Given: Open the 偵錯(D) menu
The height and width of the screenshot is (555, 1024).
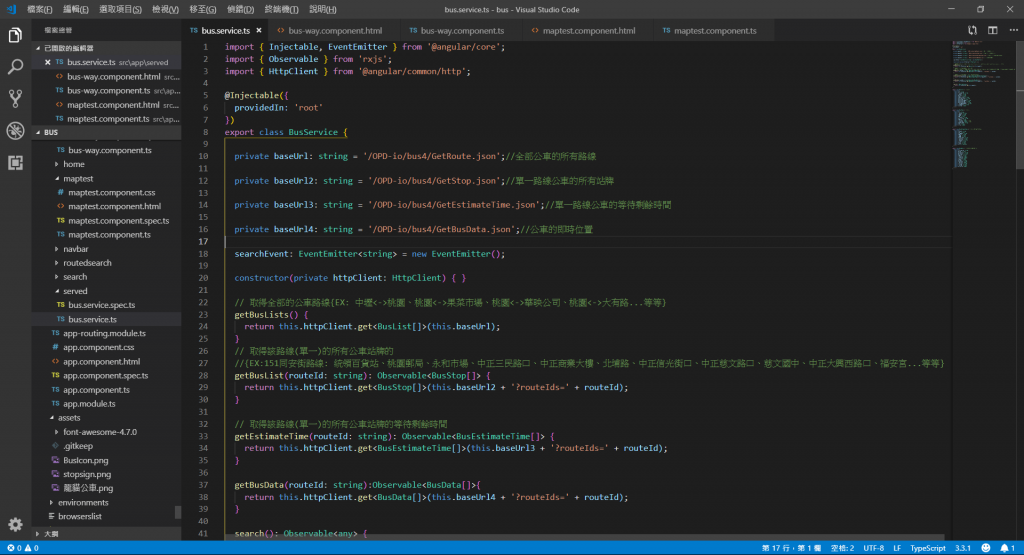Looking at the screenshot, I should click(x=240, y=9).
